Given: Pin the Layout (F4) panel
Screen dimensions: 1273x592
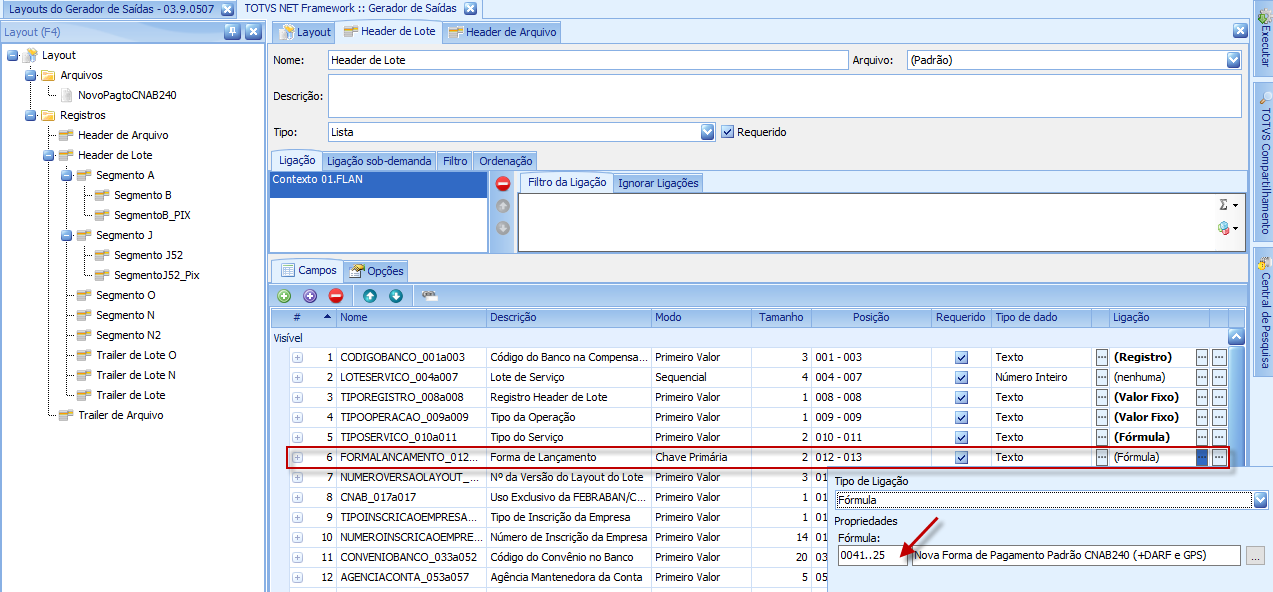Looking at the screenshot, I should point(233,32).
